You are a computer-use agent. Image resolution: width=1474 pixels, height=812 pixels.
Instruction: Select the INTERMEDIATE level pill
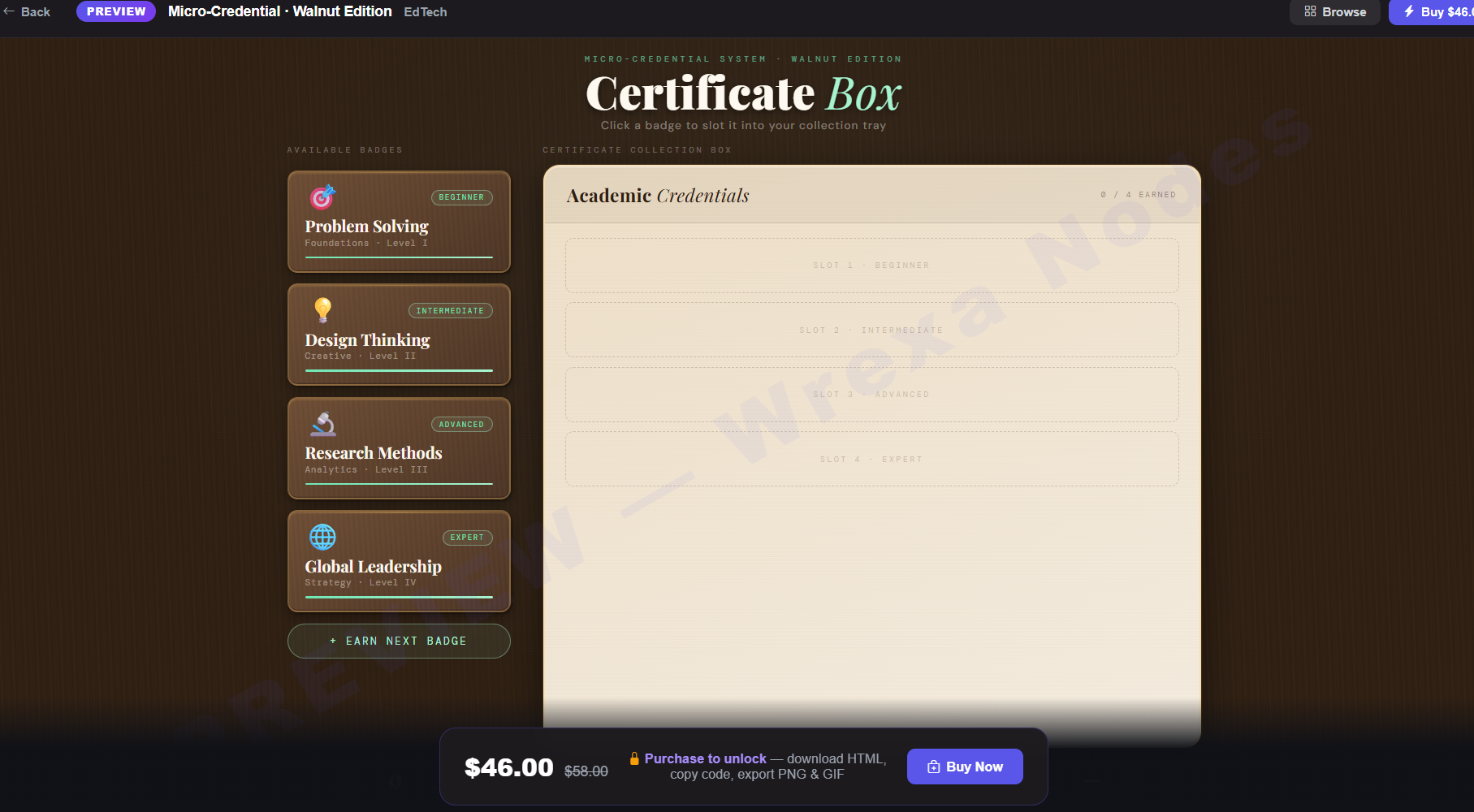click(450, 310)
